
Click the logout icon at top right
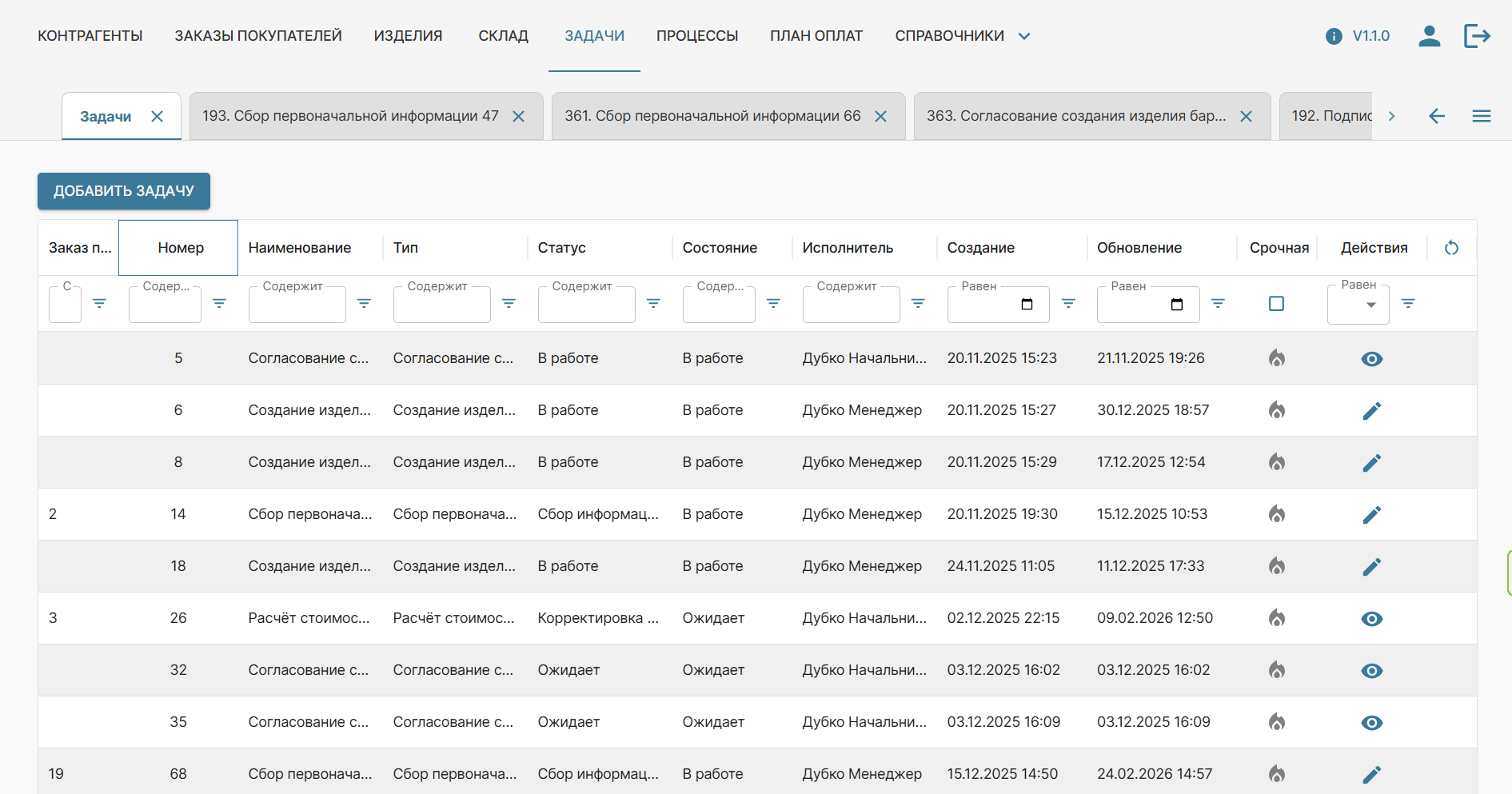pyautogui.click(x=1476, y=36)
